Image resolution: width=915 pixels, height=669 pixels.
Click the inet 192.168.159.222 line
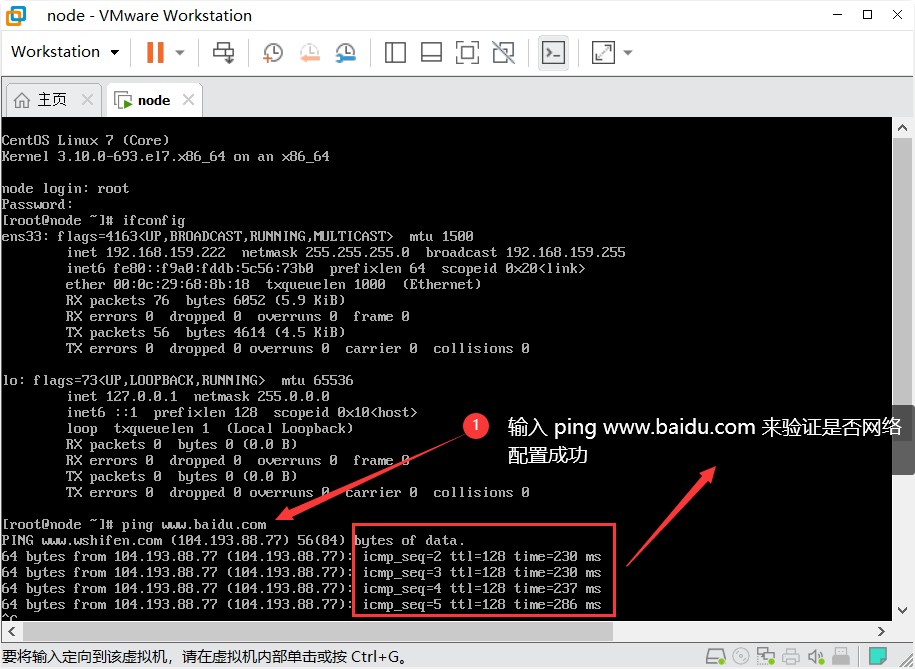tap(345, 252)
